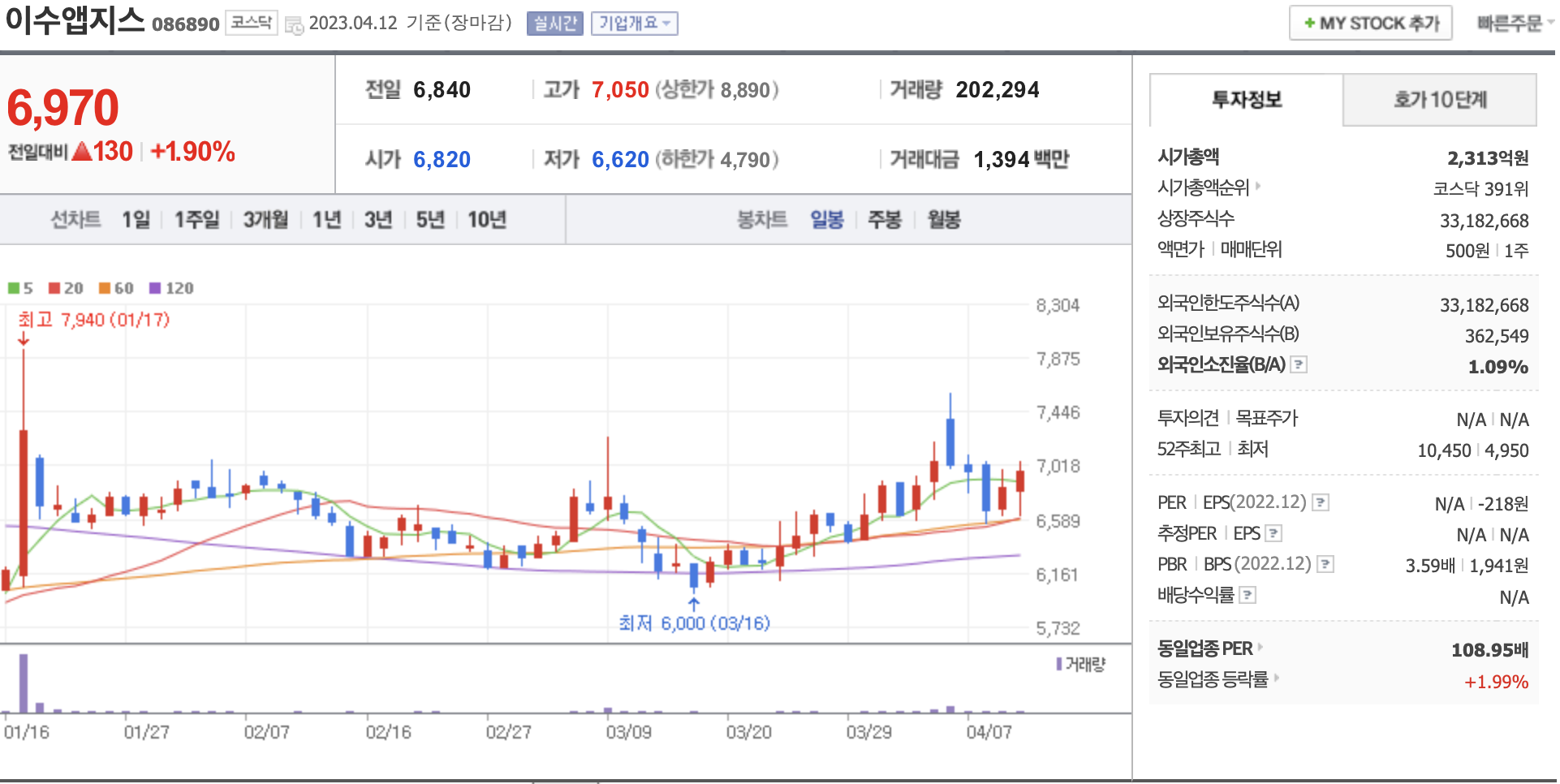Screen dimensions: 1560x784
Task: Switch to 주봉 weekly candle chart
Action: (884, 219)
